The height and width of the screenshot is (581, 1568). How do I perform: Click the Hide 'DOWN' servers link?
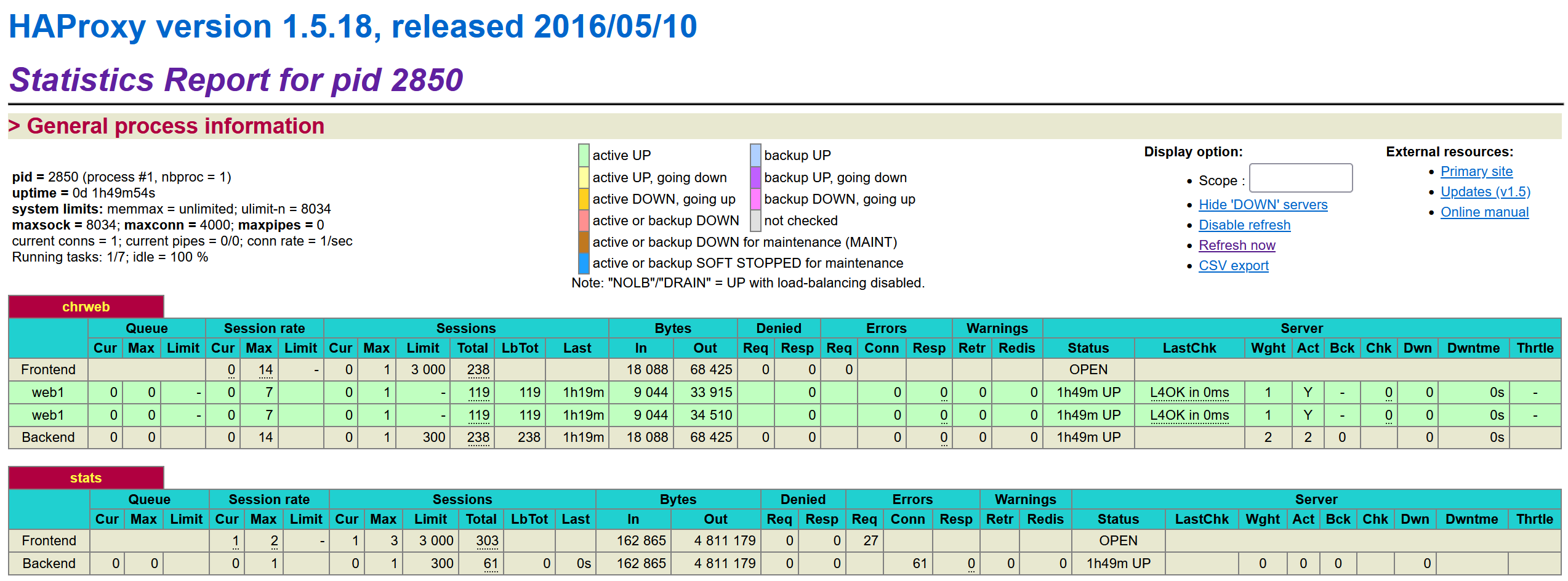coord(1263,205)
